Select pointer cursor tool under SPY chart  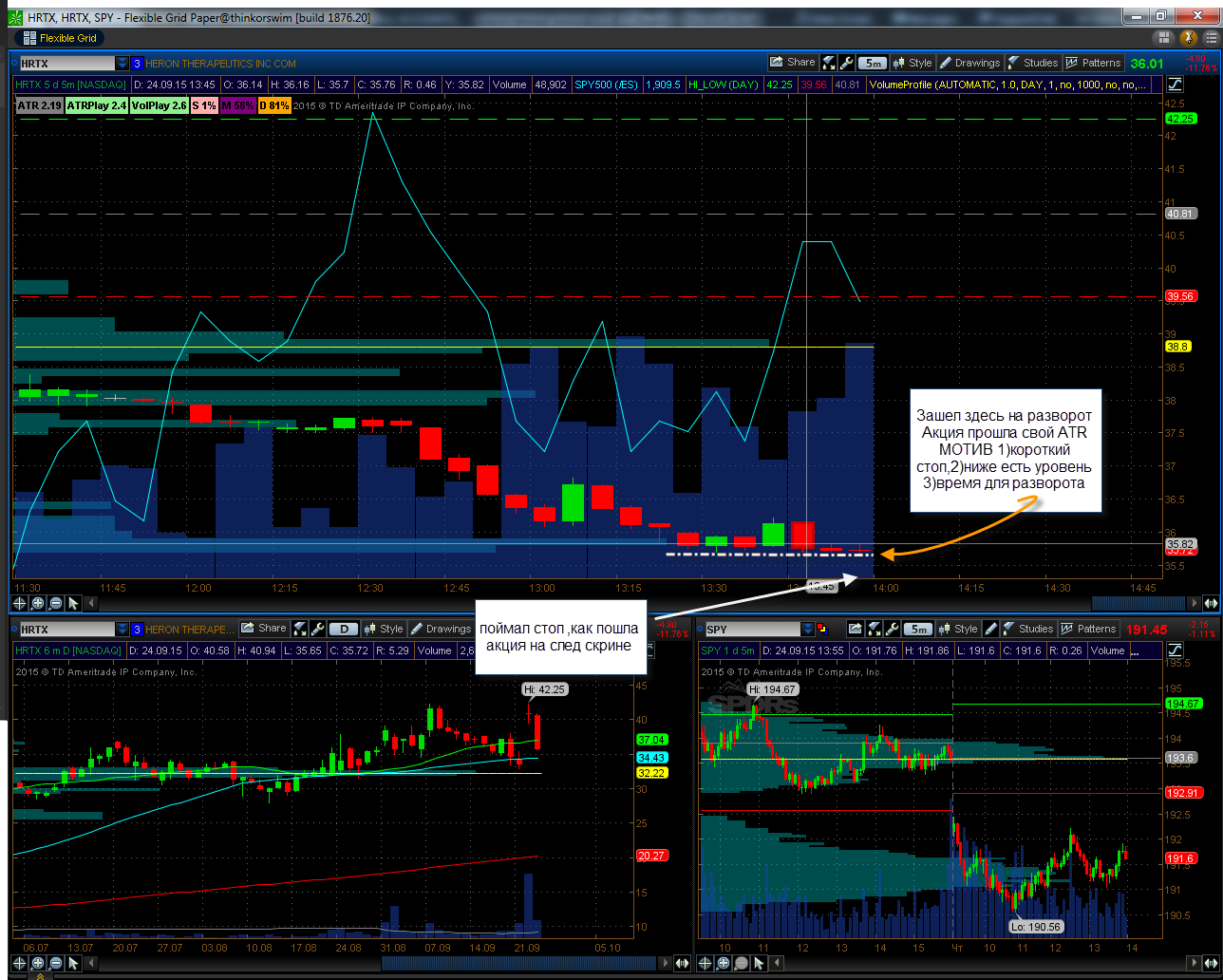[x=760, y=962]
